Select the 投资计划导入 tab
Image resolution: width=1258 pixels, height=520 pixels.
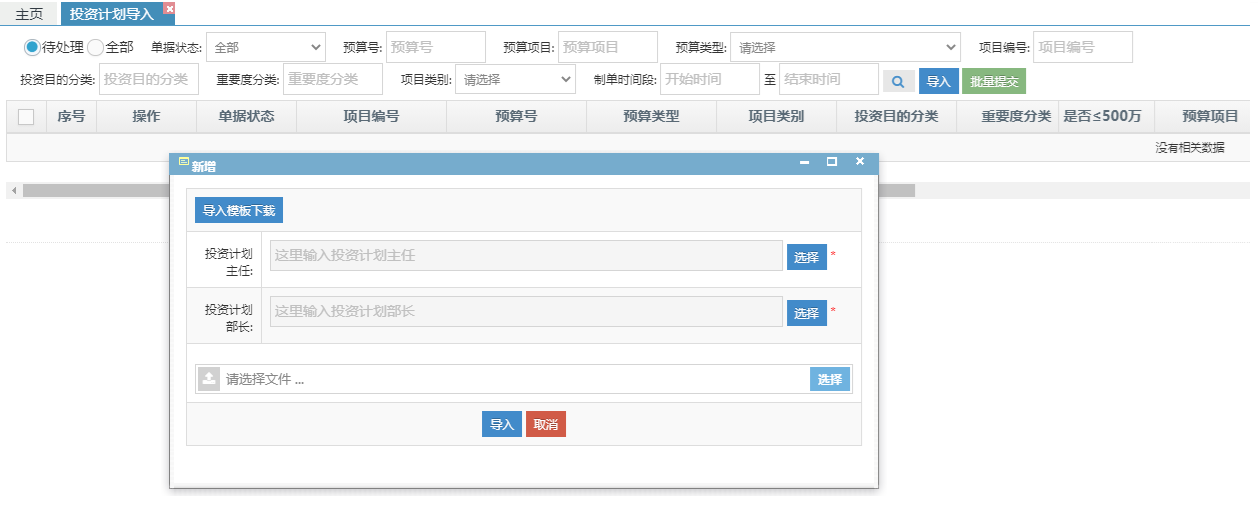pos(111,14)
